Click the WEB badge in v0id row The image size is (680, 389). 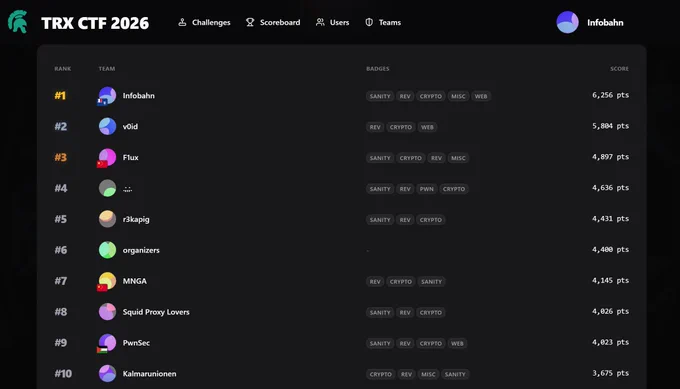coord(427,127)
